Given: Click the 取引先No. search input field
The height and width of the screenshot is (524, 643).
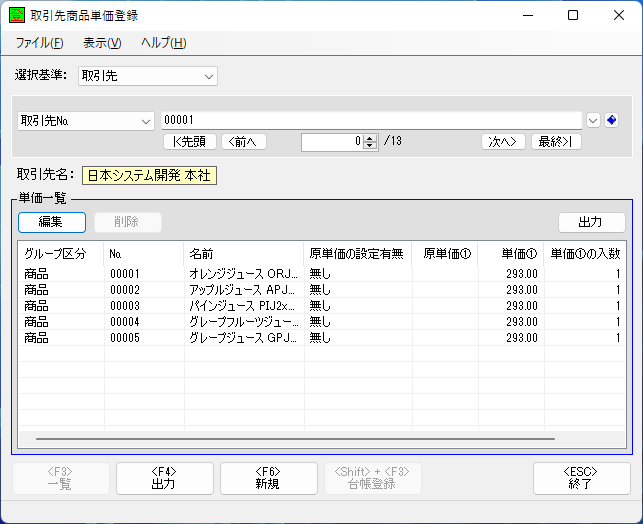Looking at the screenshot, I should pyautogui.click(x=371, y=120).
